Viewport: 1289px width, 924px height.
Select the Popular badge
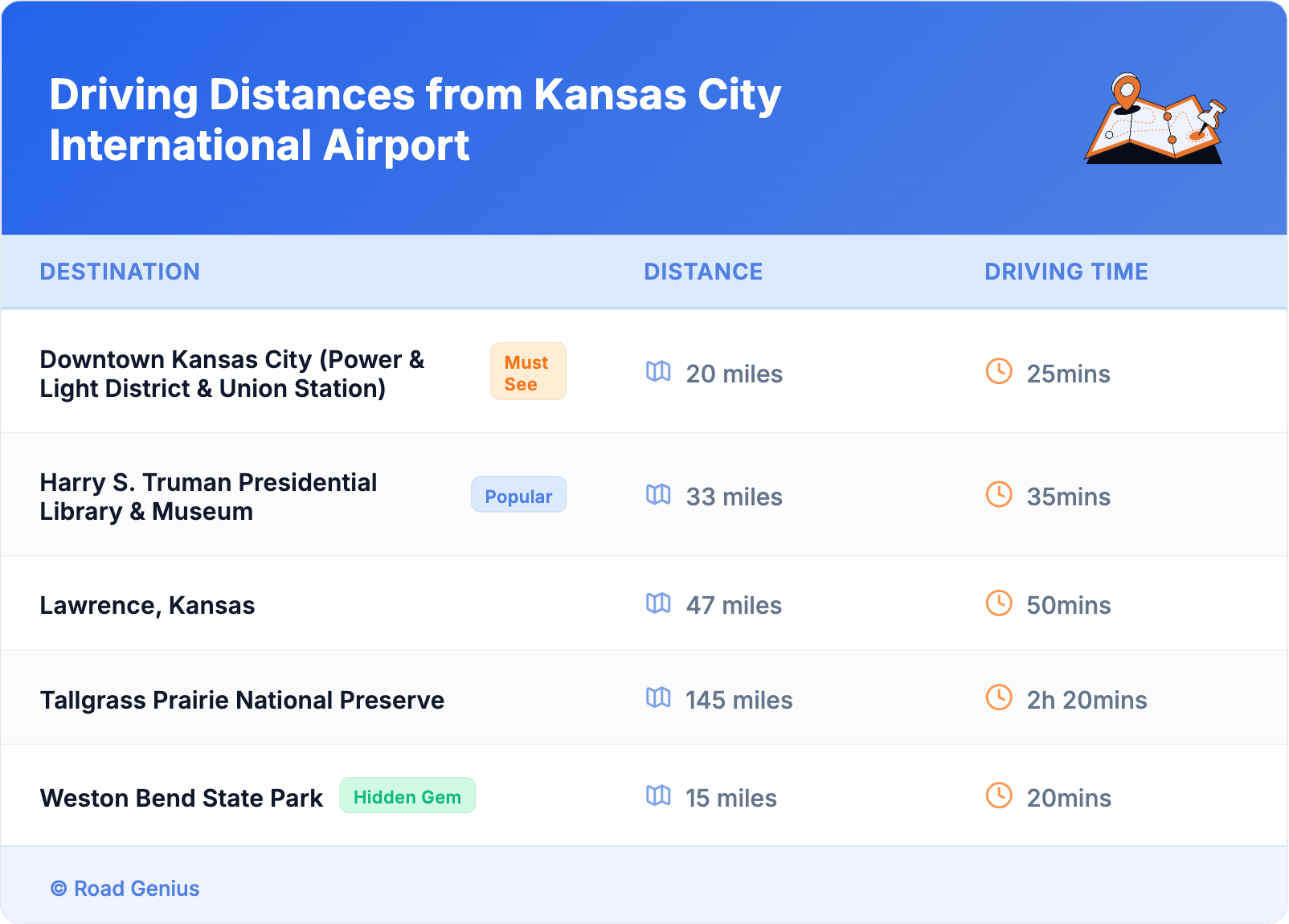[518, 495]
